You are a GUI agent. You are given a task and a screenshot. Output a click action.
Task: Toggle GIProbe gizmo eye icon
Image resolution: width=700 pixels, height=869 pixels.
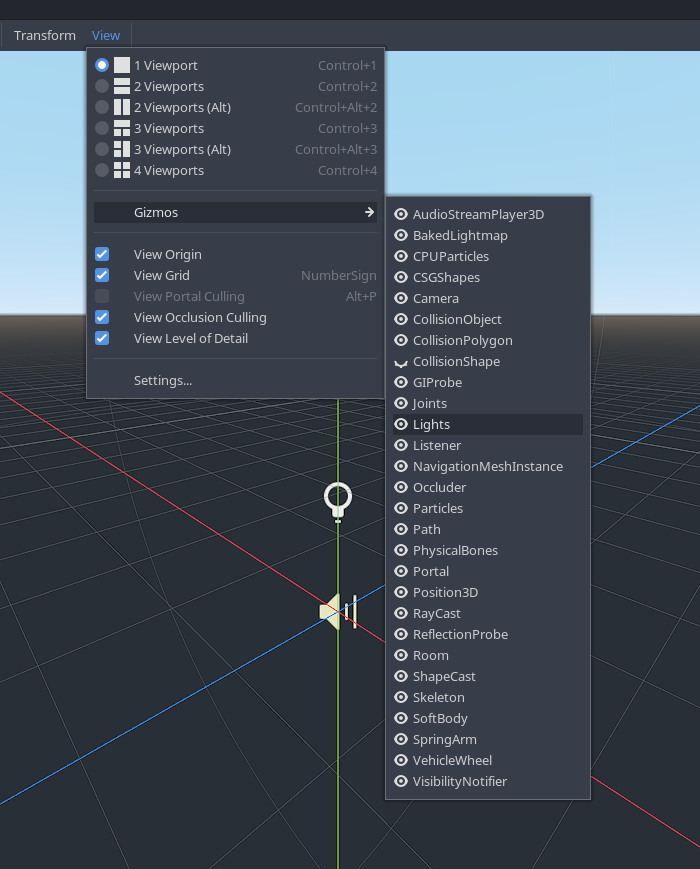[401, 382]
